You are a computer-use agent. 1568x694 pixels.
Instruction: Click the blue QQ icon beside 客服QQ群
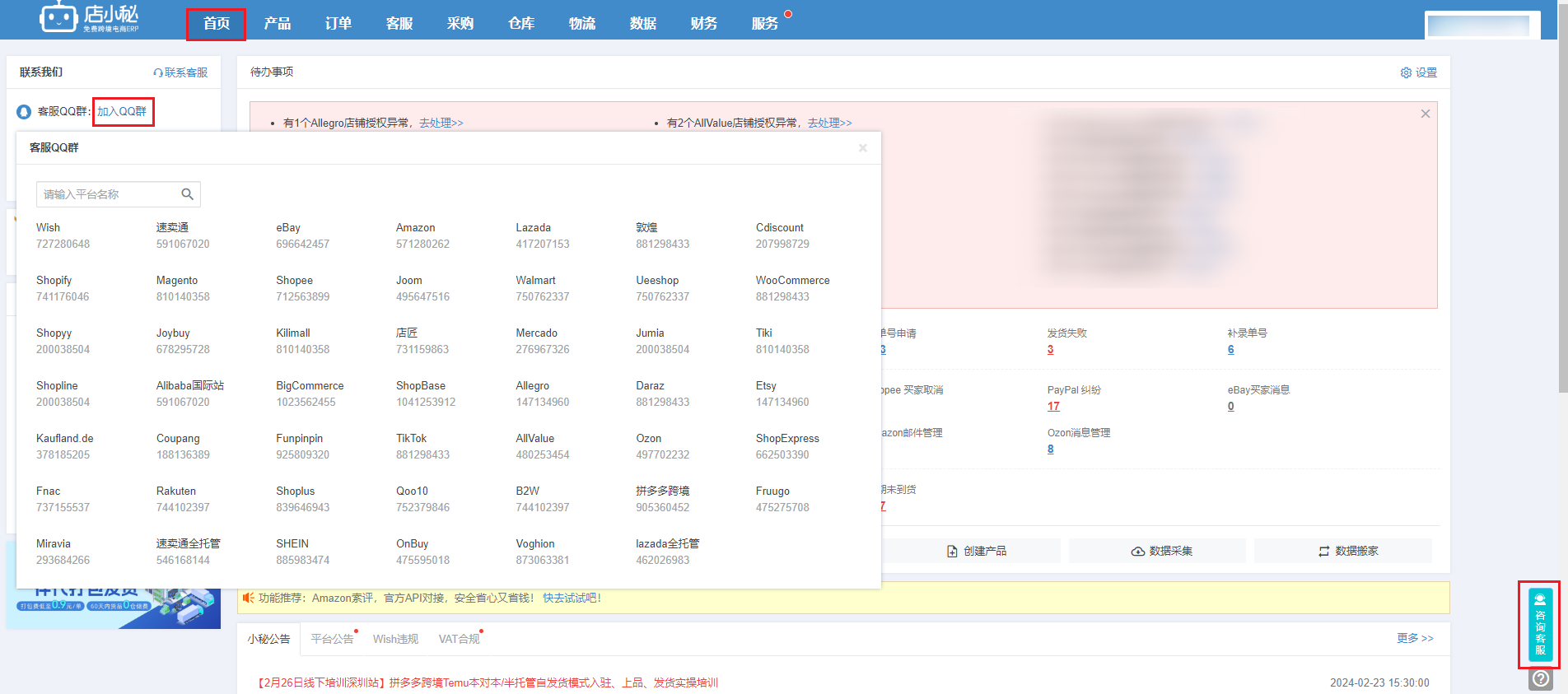tap(24, 111)
